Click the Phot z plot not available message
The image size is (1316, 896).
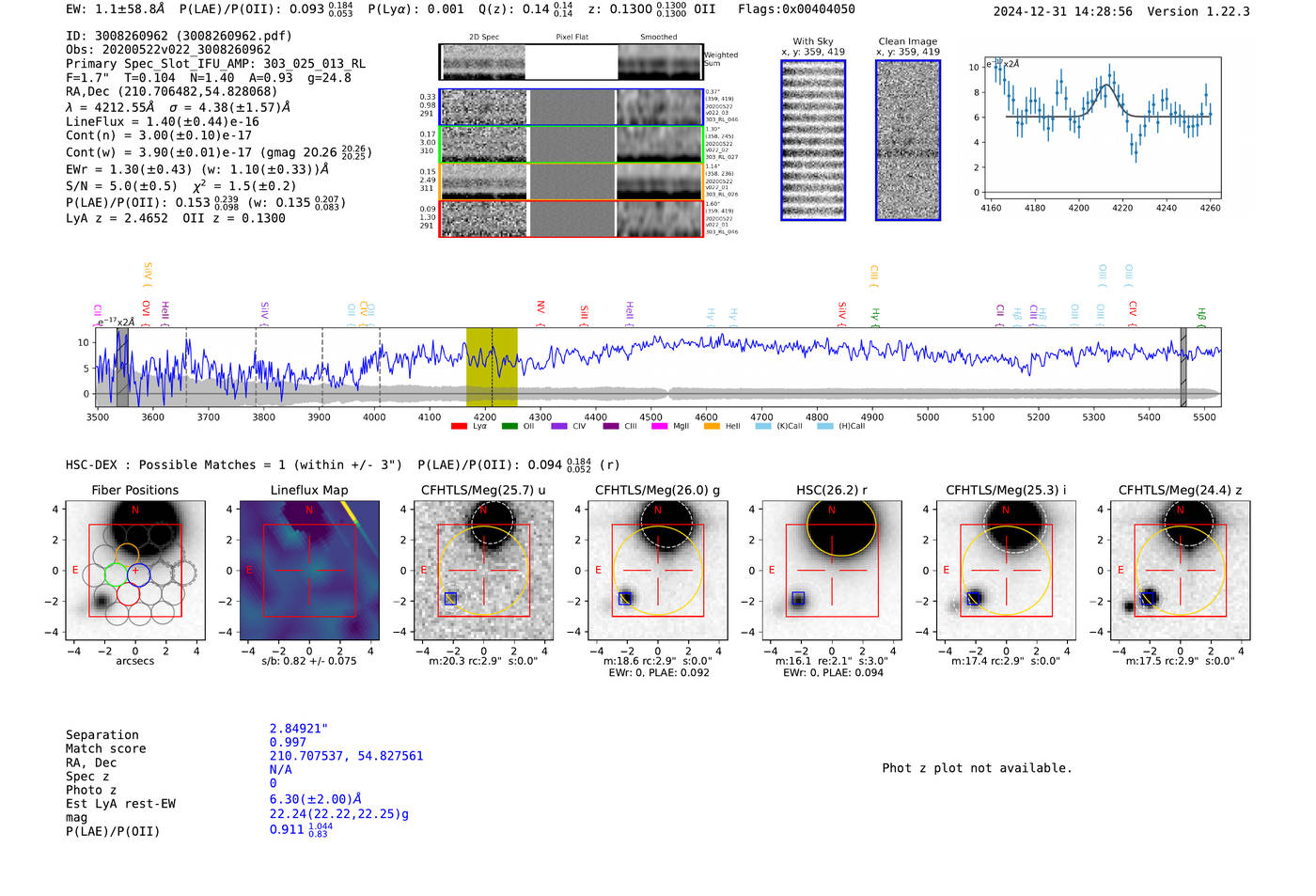(977, 768)
